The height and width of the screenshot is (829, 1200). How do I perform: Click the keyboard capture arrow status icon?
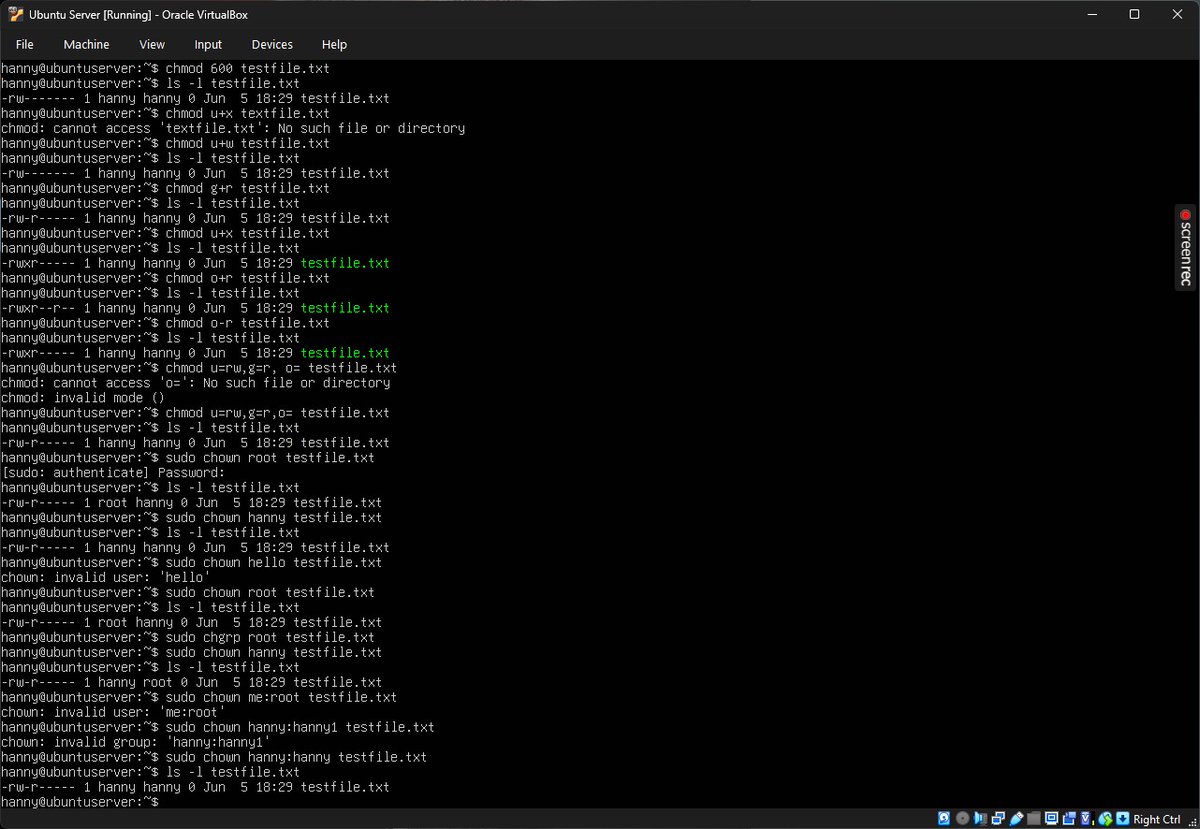click(x=1122, y=819)
